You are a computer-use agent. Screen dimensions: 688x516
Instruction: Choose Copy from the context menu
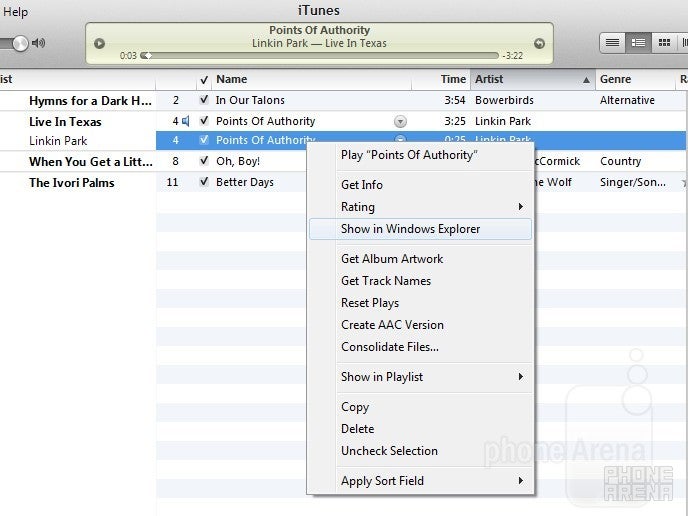(x=420, y=407)
